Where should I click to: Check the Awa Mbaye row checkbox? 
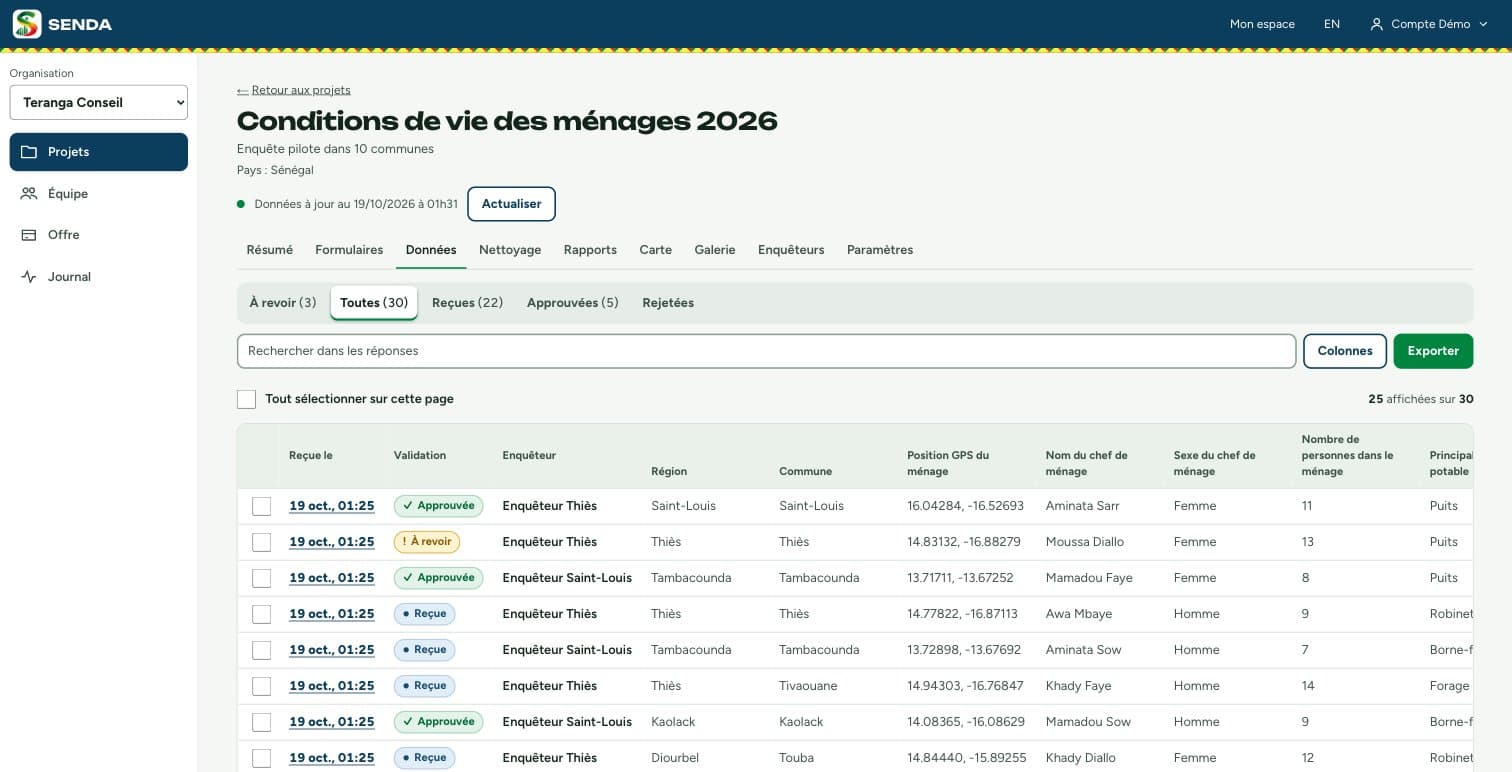coord(261,614)
